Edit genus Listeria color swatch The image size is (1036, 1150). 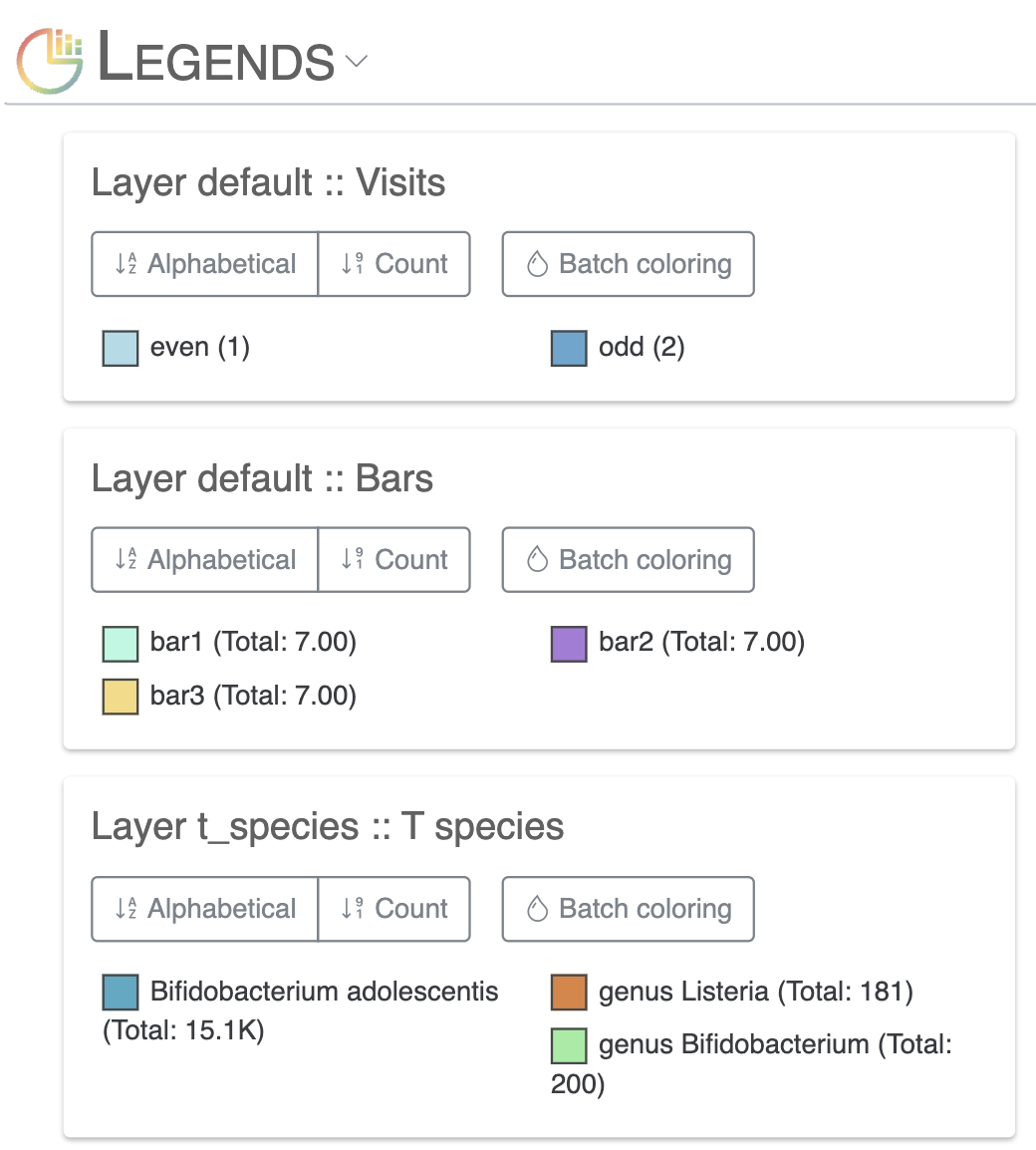click(569, 993)
